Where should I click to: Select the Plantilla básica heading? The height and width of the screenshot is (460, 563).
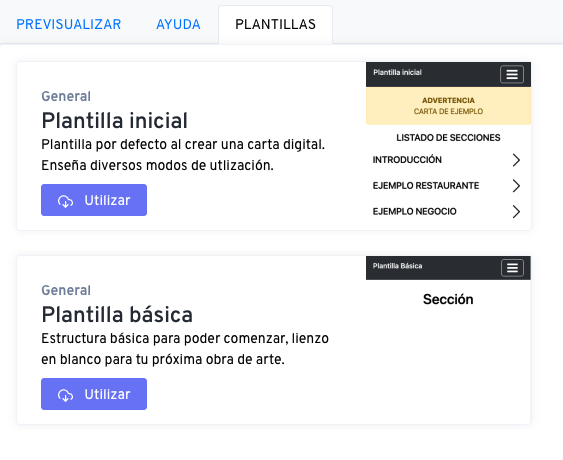[117, 315]
